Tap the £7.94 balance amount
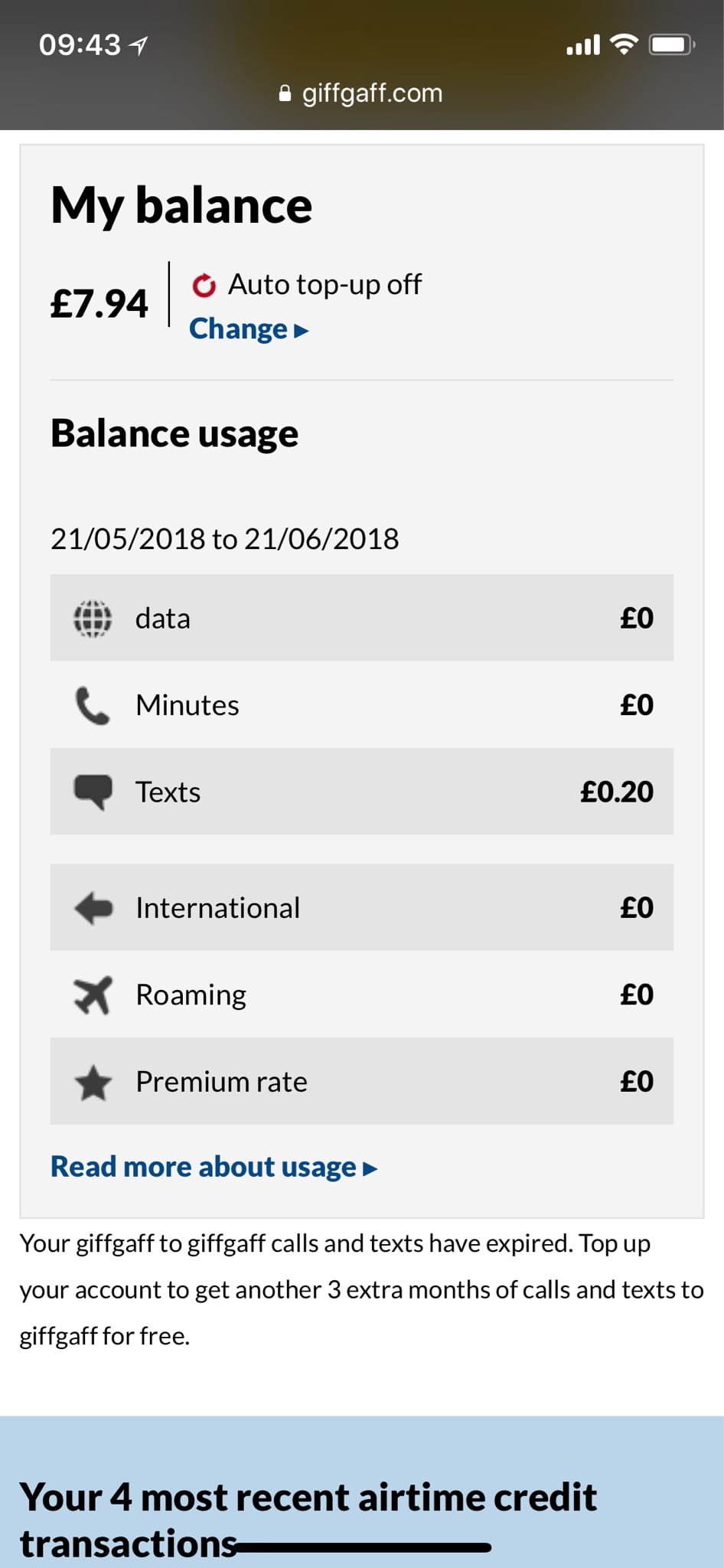 (99, 304)
